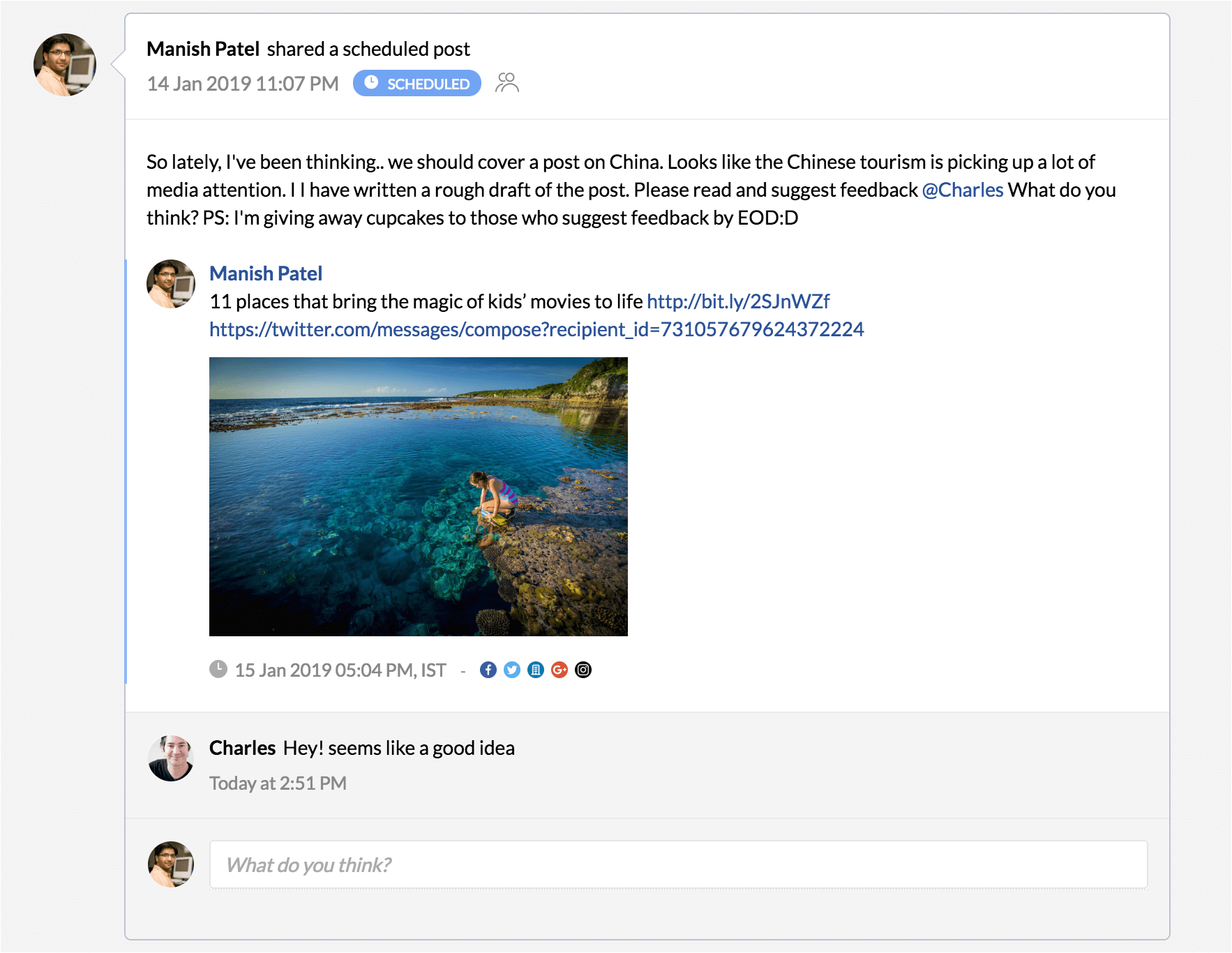Click the SCHEDULED status badge
This screenshot has height=953, width=1232.
[x=416, y=84]
